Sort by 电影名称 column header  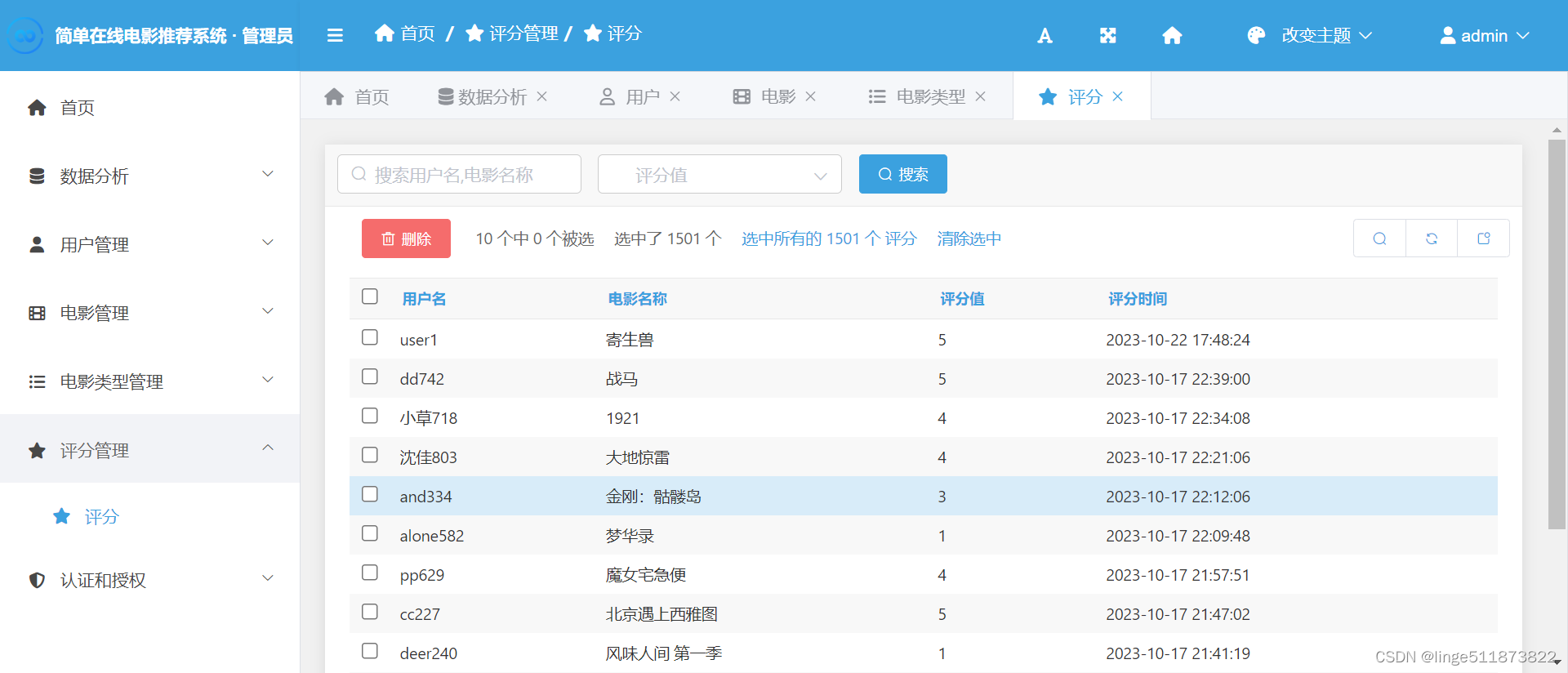(637, 299)
